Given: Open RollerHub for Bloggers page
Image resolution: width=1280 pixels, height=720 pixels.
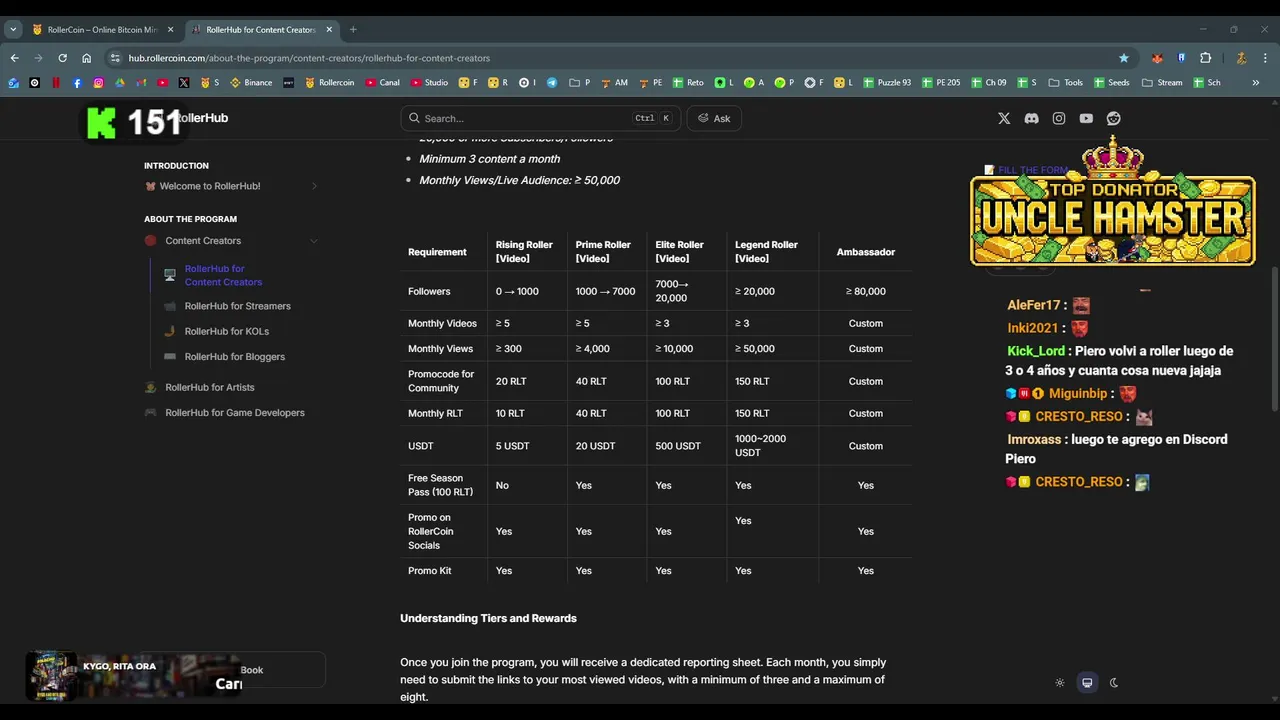Looking at the screenshot, I should coord(234,356).
